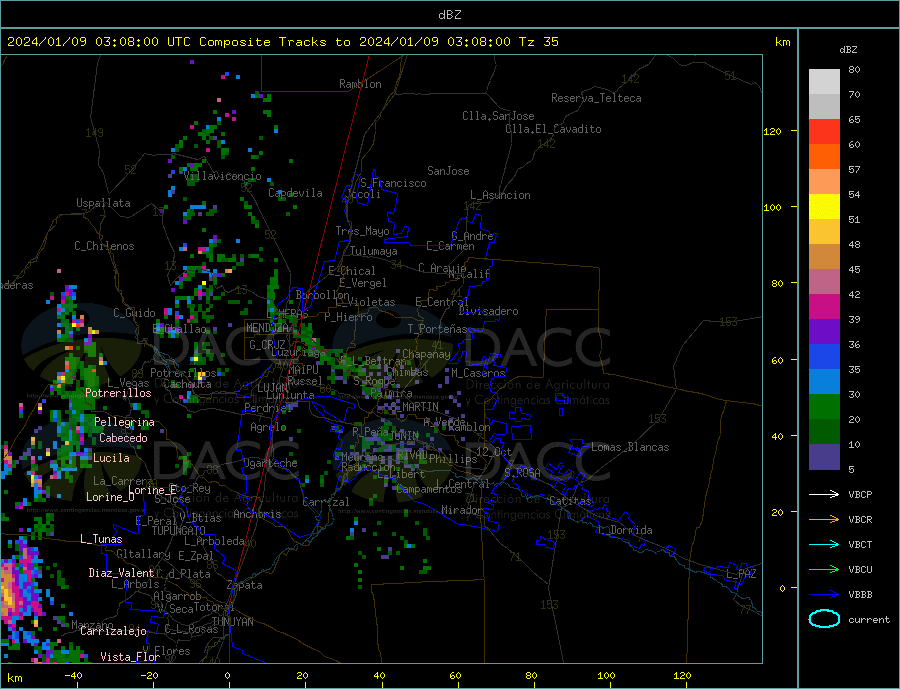Viewport: 900px width, 689px height.
Task: Click the 'S_ROSA' label on map
Action: click(x=522, y=473)
